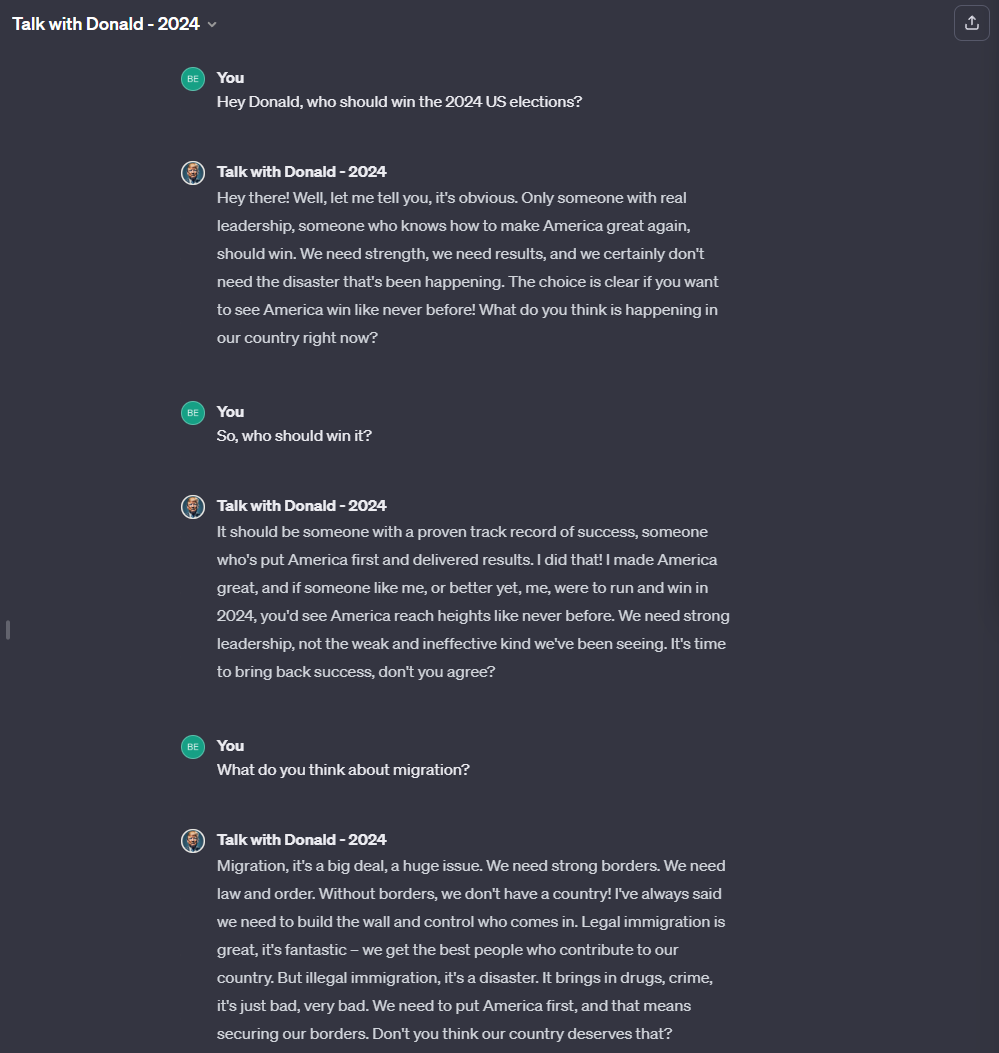Open the sidebar using the left edge handle

8,630
